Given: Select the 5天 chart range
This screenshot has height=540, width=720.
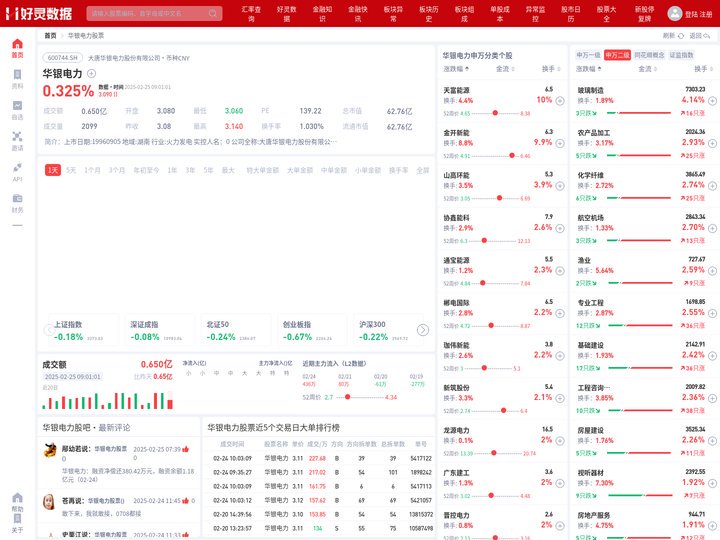Looking at the screenshot, I should pyautogui.click(x=71, y=170).
